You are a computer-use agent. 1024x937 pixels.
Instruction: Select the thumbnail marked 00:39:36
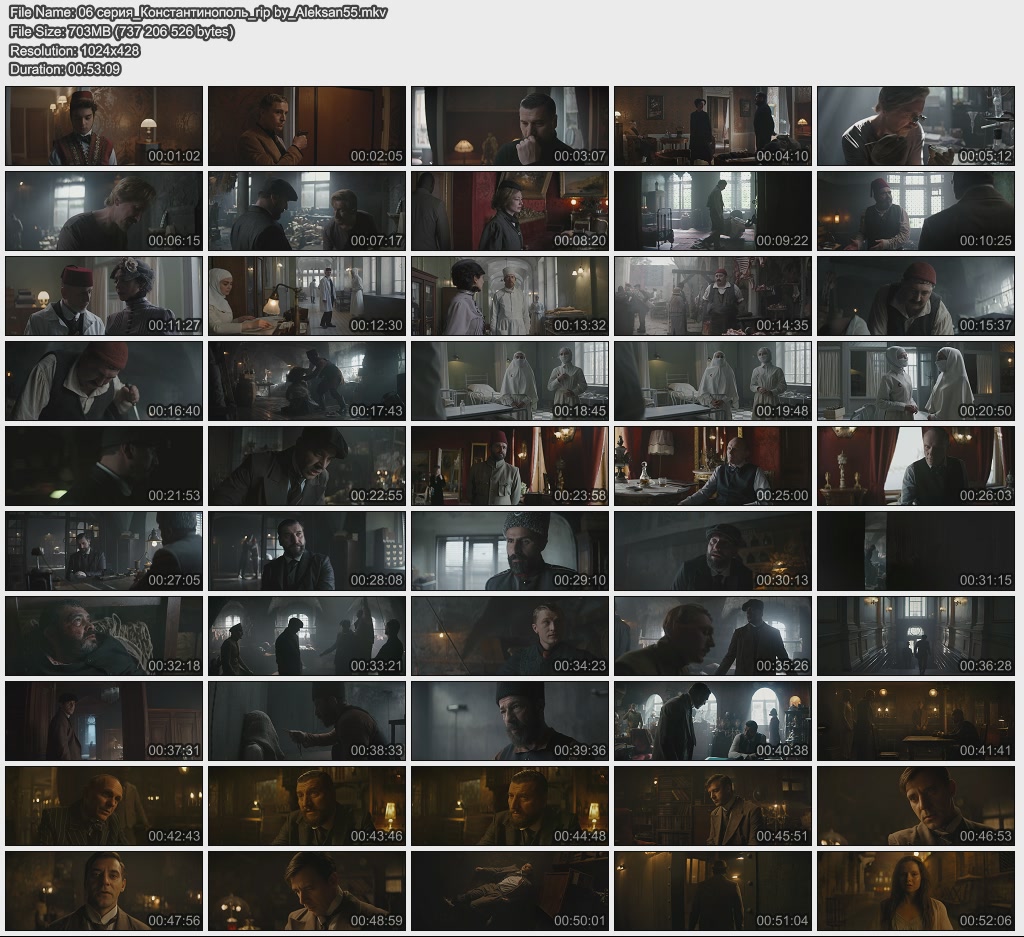coord(509,721)
